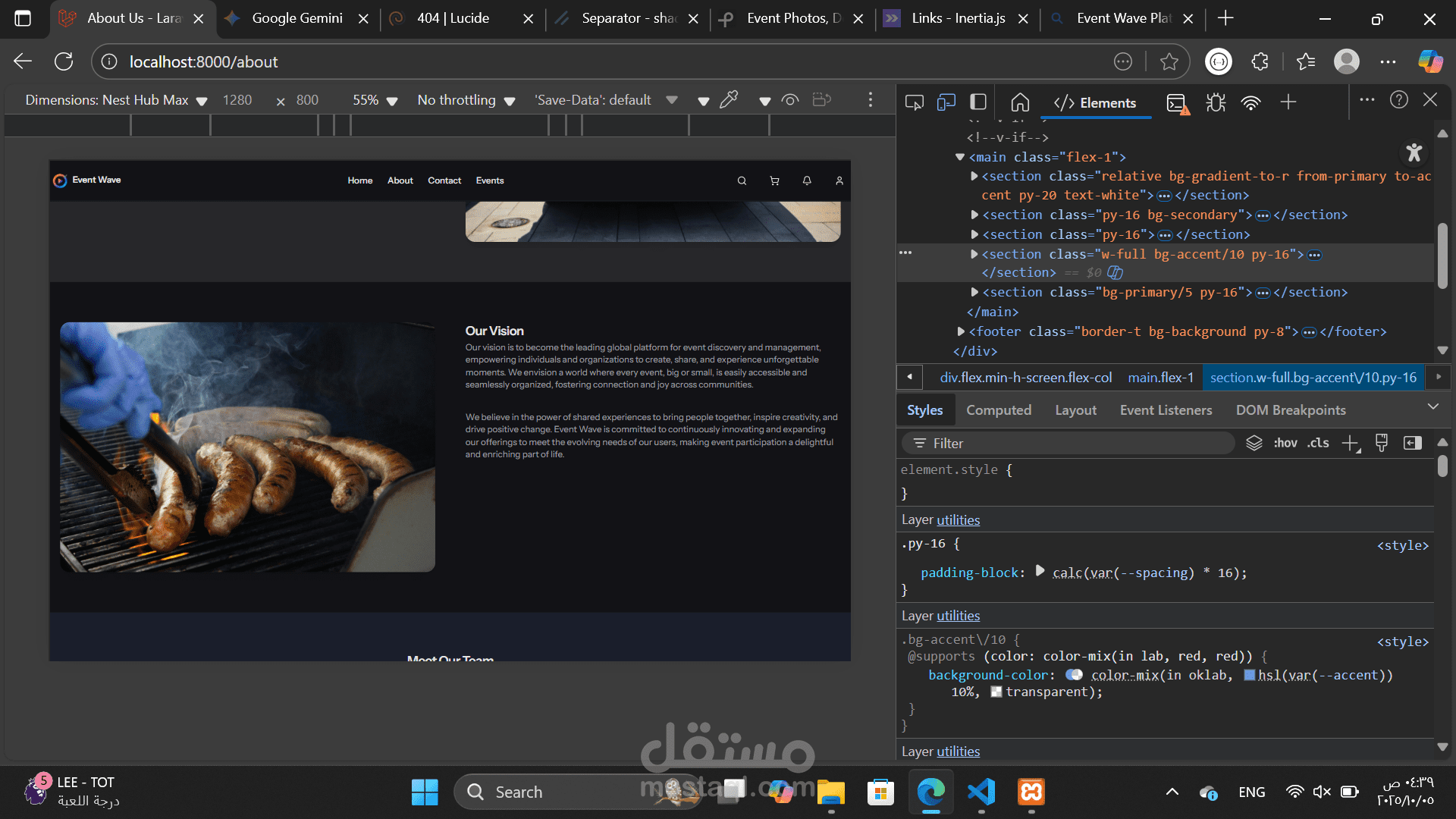Click the DevTools Welcome home icon

1020,102
